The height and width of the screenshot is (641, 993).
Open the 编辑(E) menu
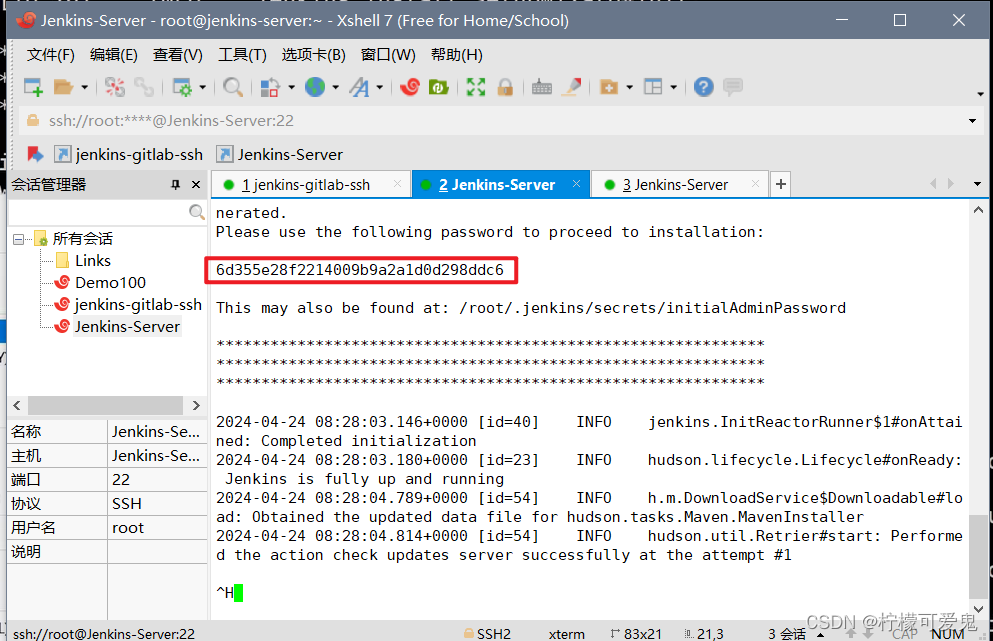(113, 55)
